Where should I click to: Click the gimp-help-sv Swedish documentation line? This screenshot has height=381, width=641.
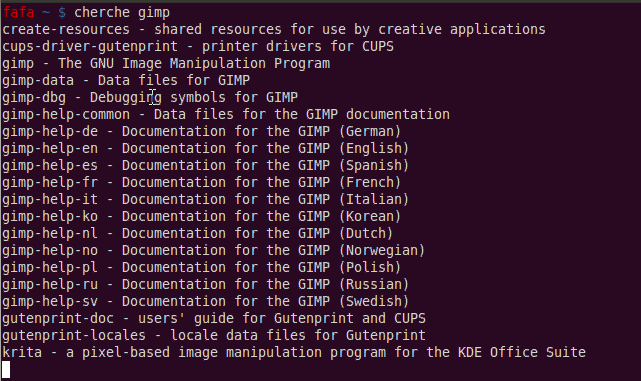[206, 301]
